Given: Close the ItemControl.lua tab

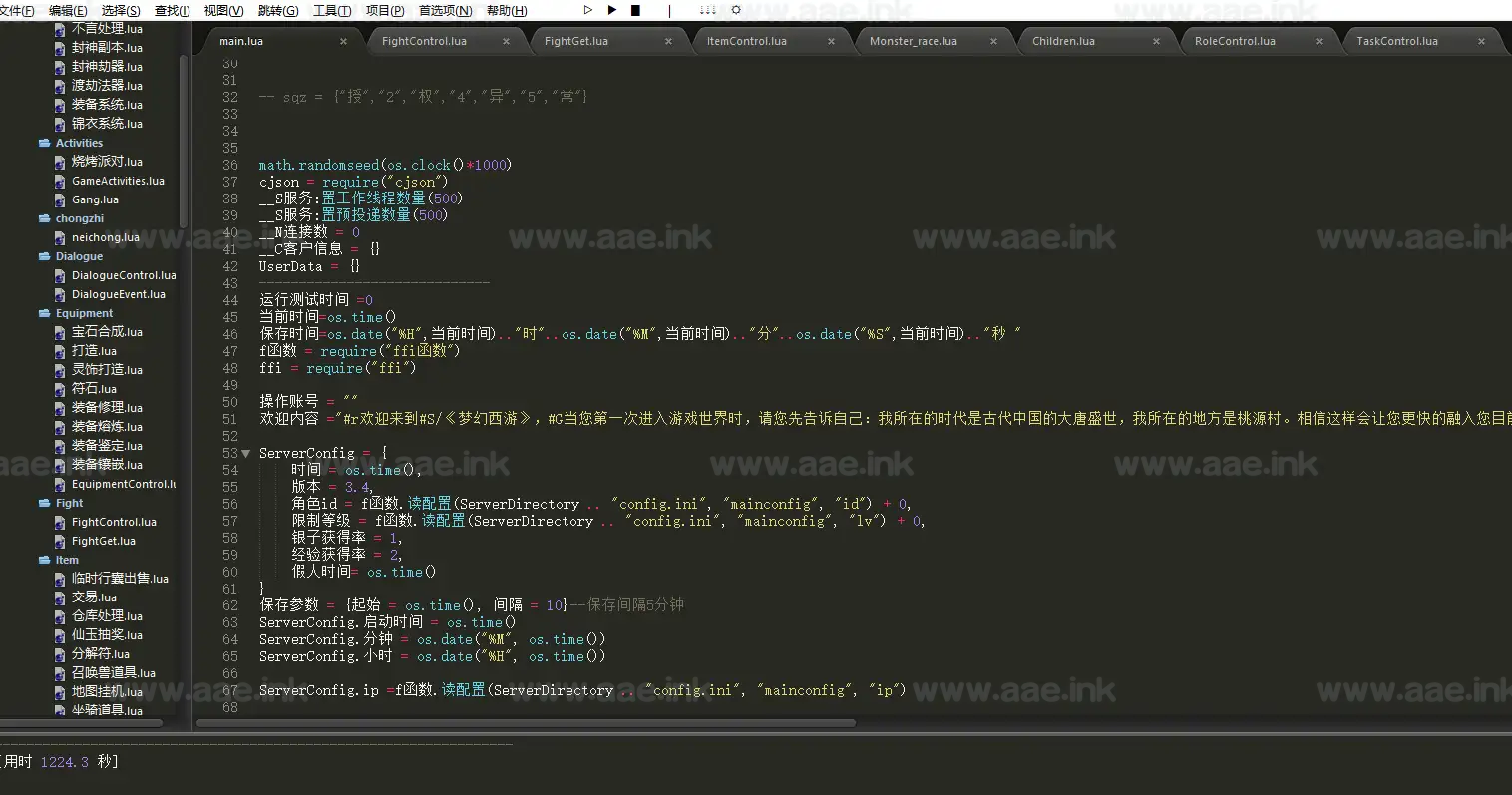Looking at the screenshot, I should click(832, 41).
